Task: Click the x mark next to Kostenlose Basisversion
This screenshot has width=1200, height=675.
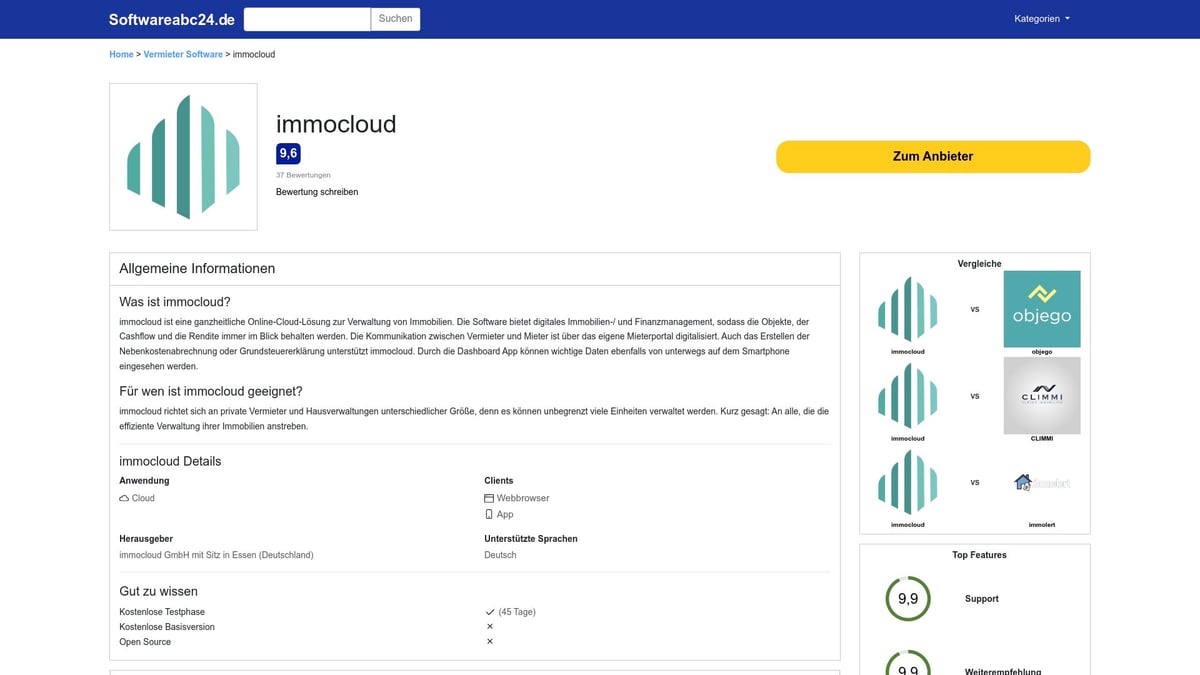Action: point(489,626)
